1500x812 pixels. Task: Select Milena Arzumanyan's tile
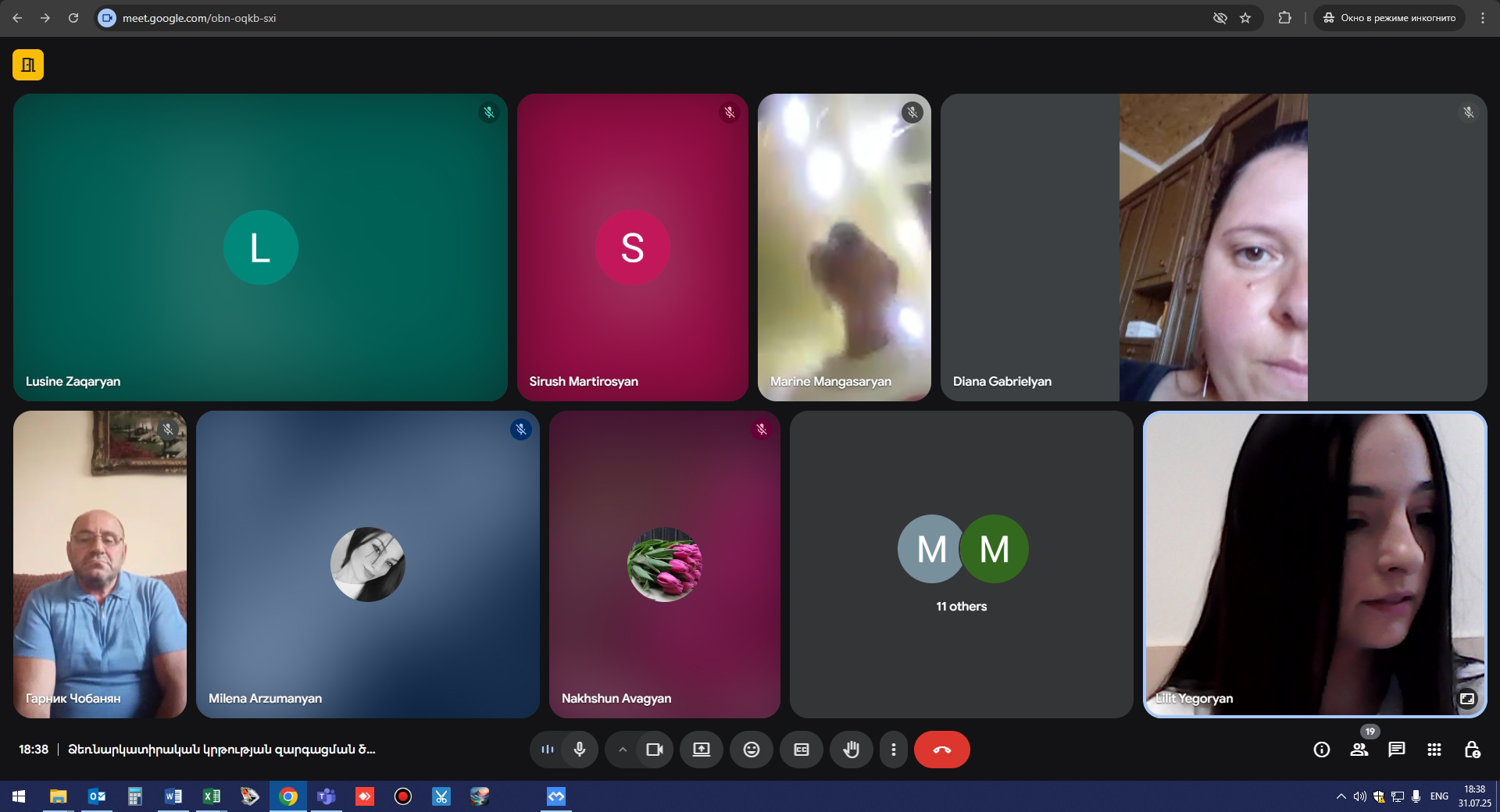368,564
